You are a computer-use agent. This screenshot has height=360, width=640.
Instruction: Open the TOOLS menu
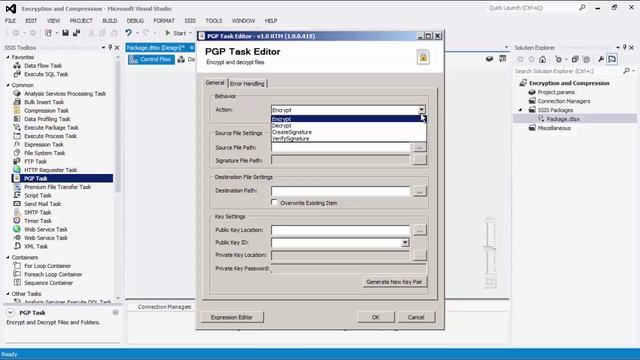point(214,21)
